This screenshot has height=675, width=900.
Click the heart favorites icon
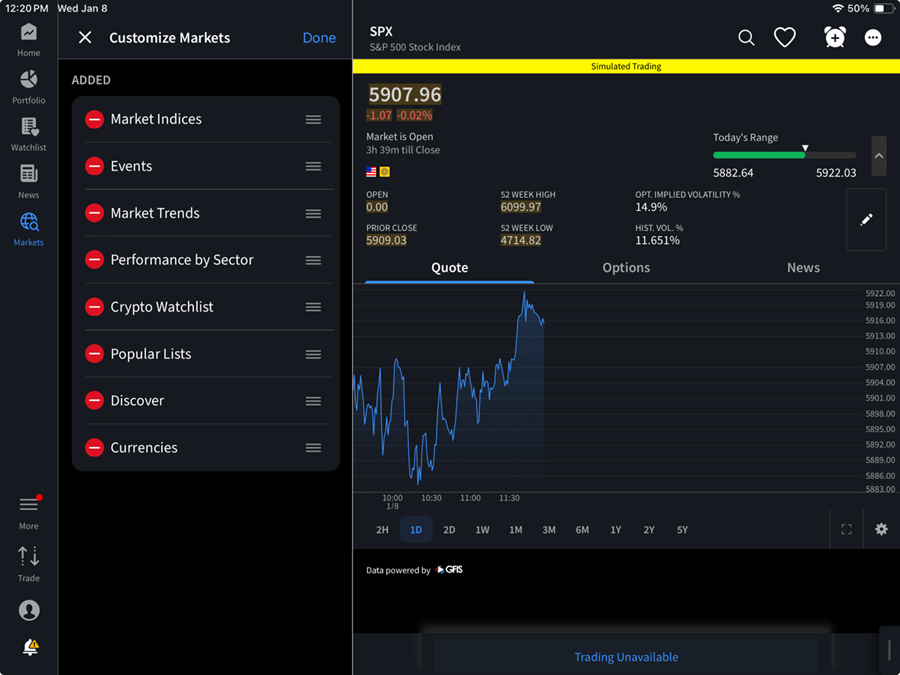coord(785,37)
